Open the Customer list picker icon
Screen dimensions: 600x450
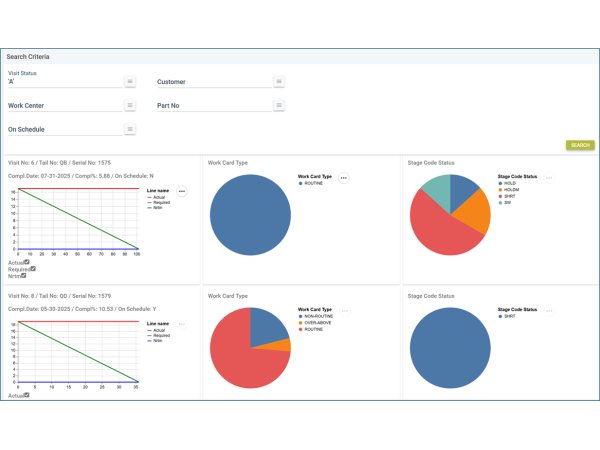click(x=279, y=81)
